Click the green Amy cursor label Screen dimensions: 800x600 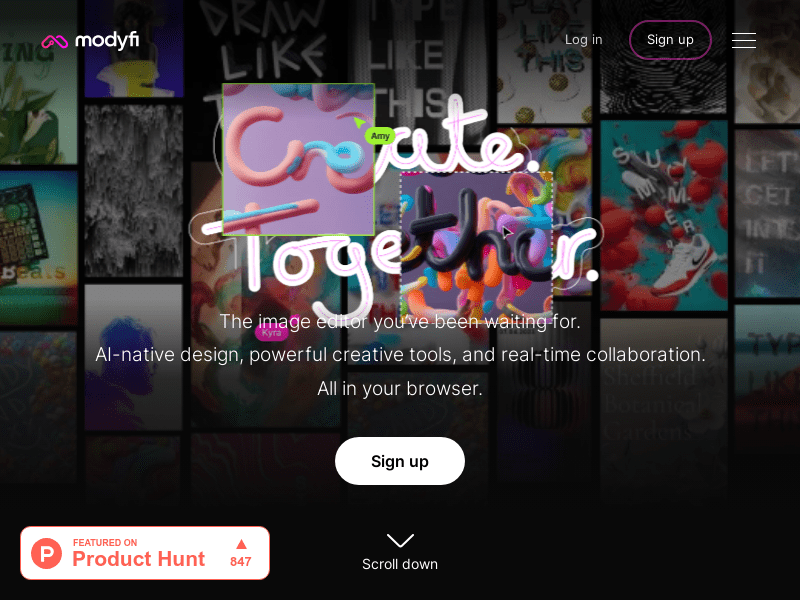(x=380, y=136)
